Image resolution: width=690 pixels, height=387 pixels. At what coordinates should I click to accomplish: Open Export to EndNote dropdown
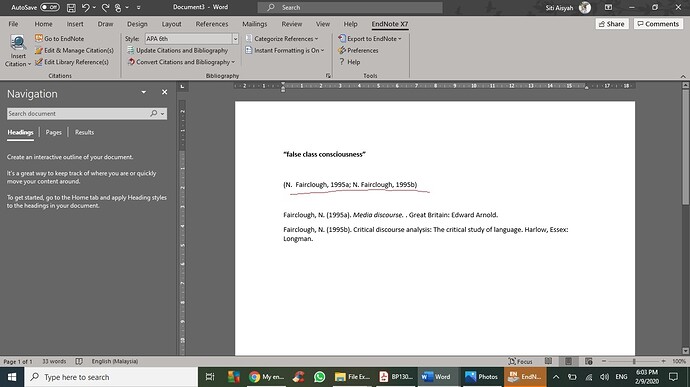(x=370, y=39)
